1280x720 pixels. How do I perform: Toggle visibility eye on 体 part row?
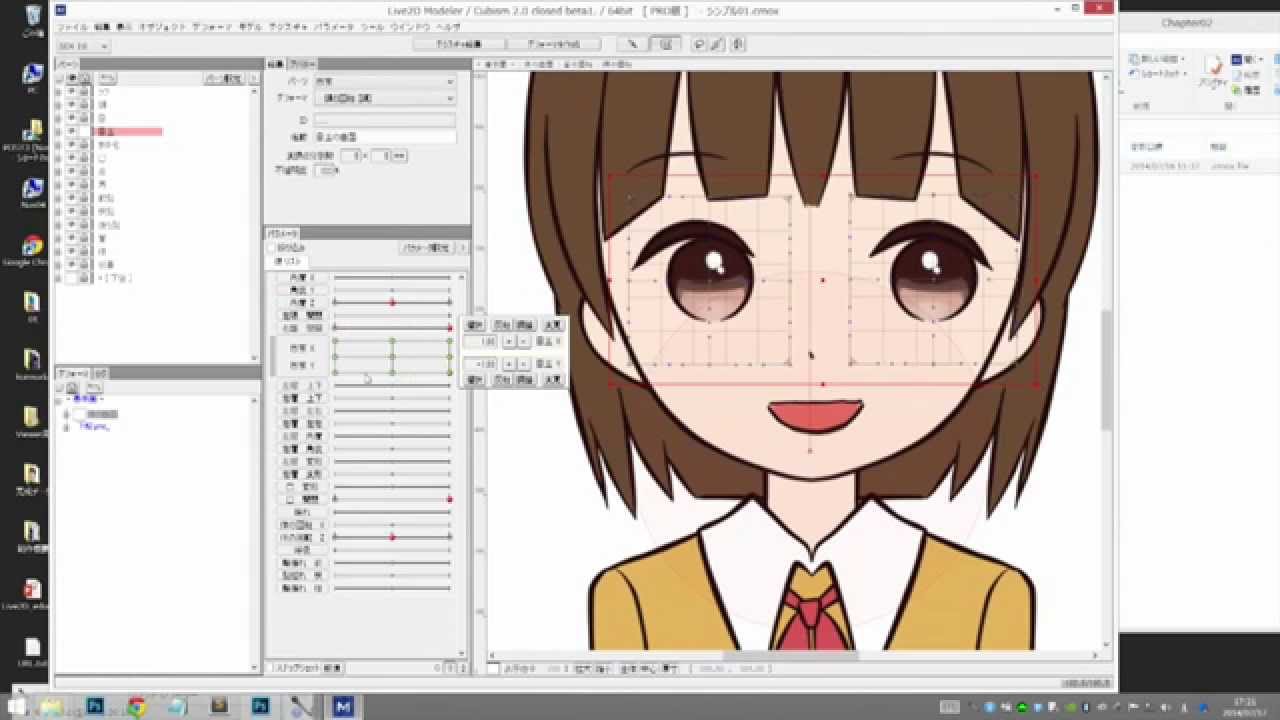click(x=72, y=251)
